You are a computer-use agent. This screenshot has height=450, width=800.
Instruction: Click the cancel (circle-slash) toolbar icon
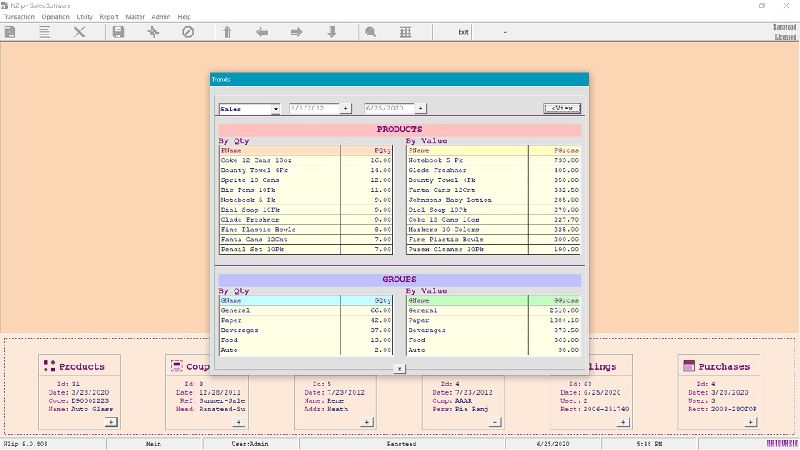point(188,32)
